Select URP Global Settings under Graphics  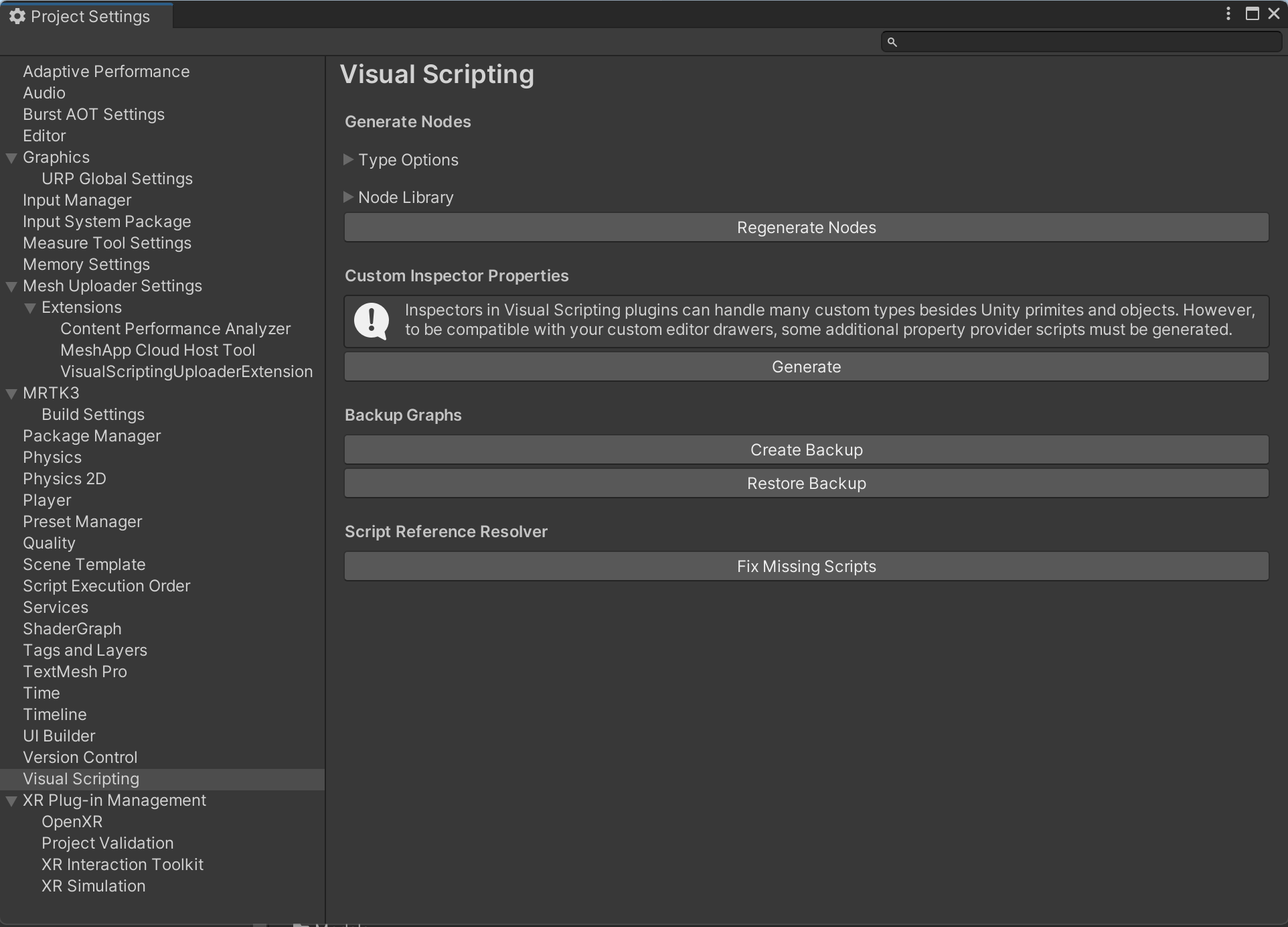click(x=116, y=178)
